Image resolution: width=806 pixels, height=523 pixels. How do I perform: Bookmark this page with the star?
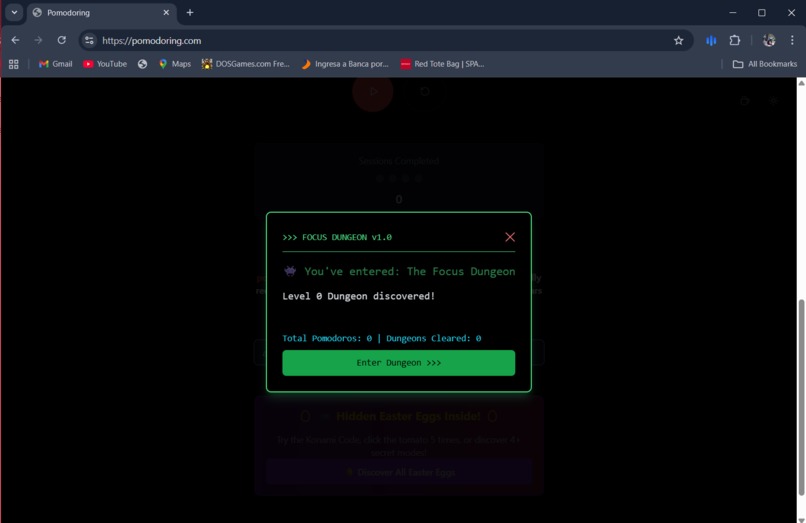[x=679, y=40]
